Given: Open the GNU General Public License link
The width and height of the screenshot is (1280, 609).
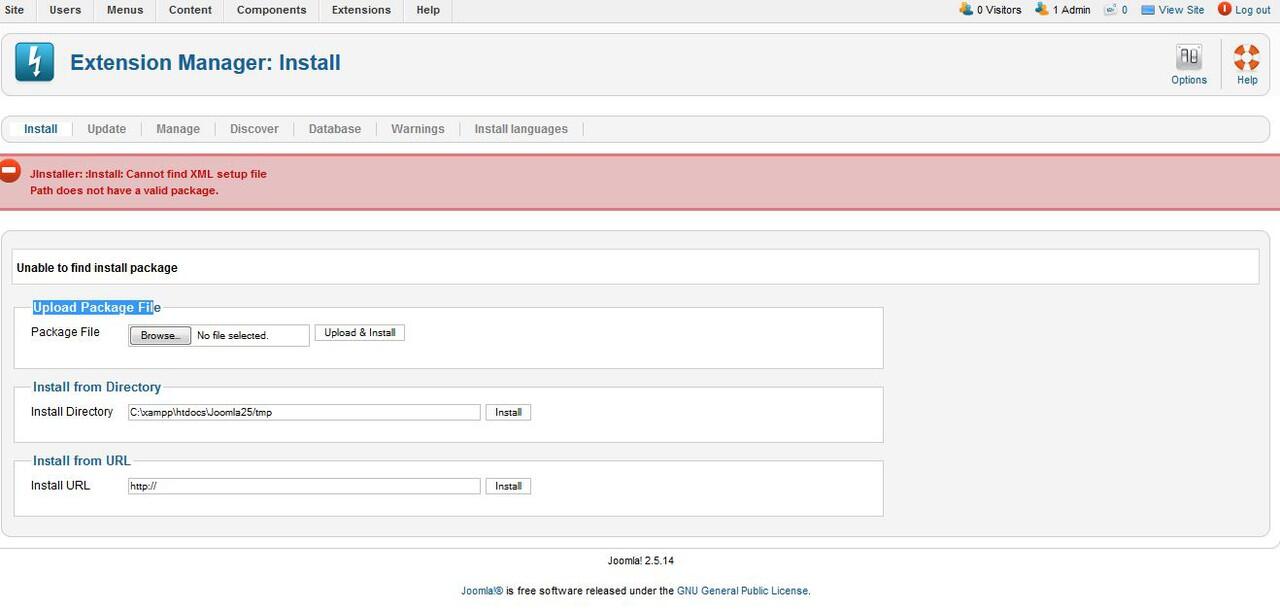Looking at the screenshot, I should (x=742, y=591).
